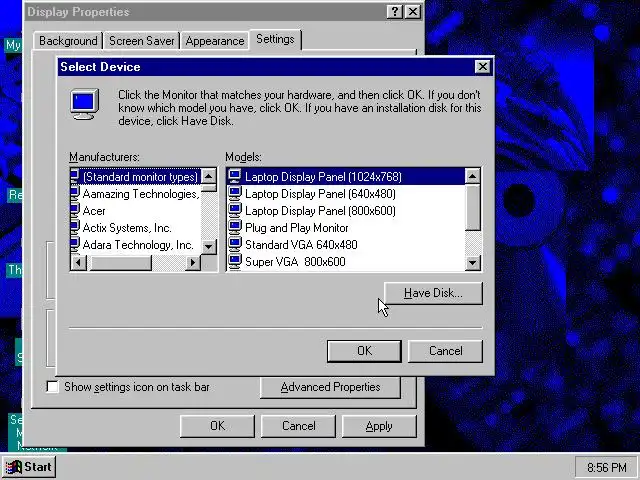
Task: Click Cancel in Display Properties window
Action: point(298,426)
